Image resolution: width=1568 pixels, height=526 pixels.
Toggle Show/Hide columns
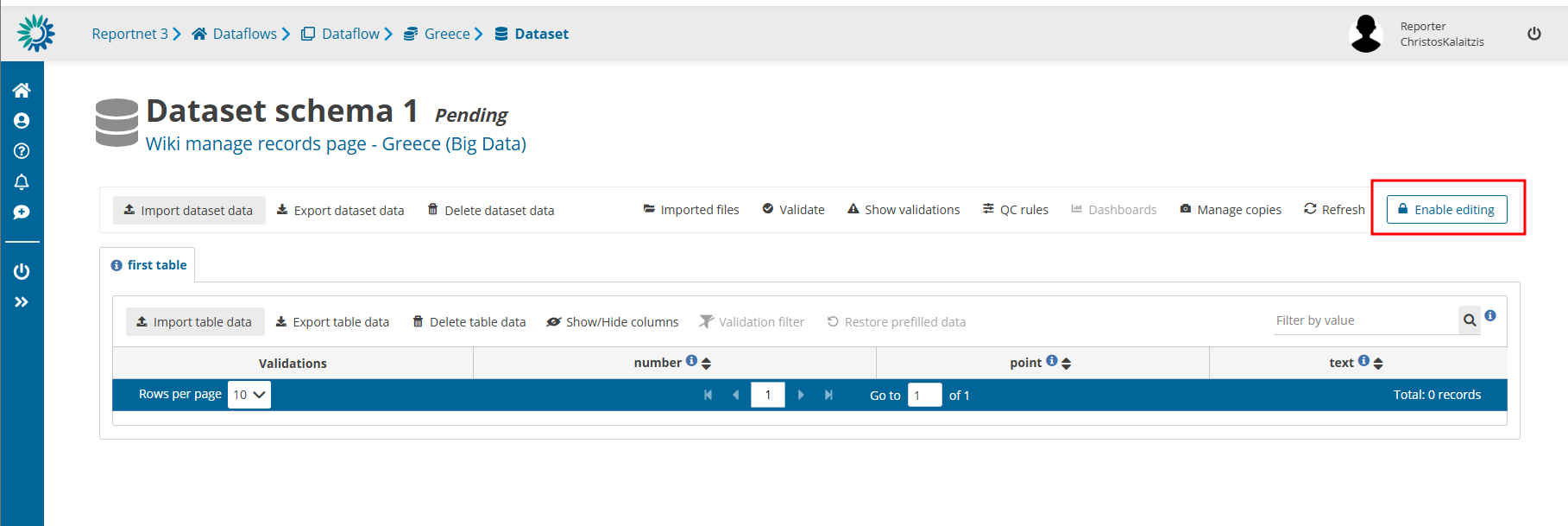pos(613,322)
